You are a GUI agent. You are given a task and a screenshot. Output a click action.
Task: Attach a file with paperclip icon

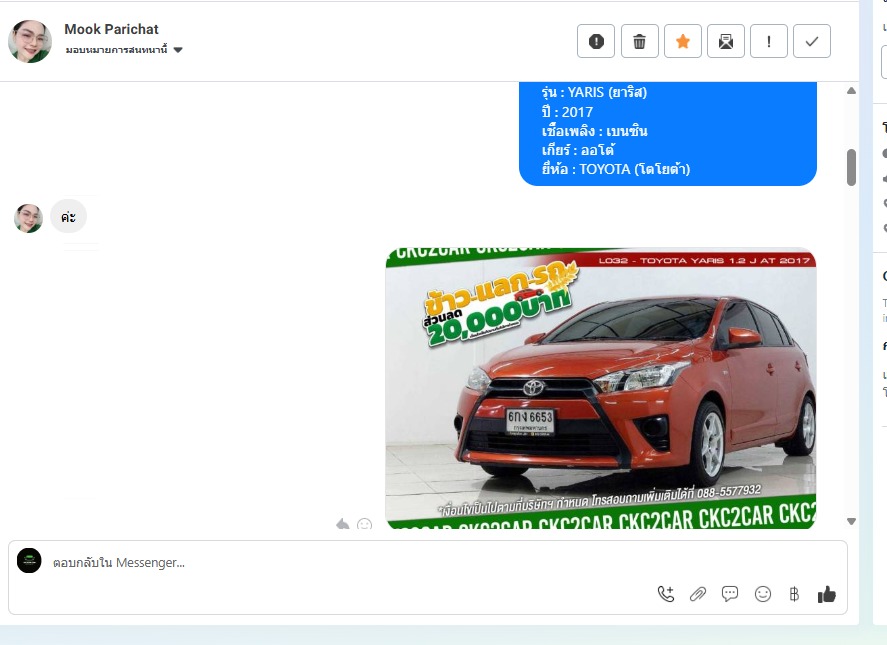(x=698, y=594)
